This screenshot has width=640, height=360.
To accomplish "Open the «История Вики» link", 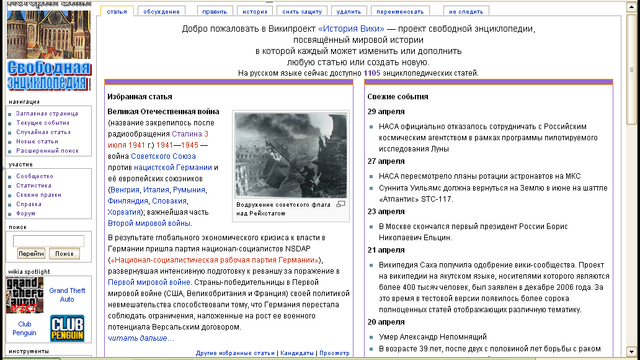I will click(351, 29).
